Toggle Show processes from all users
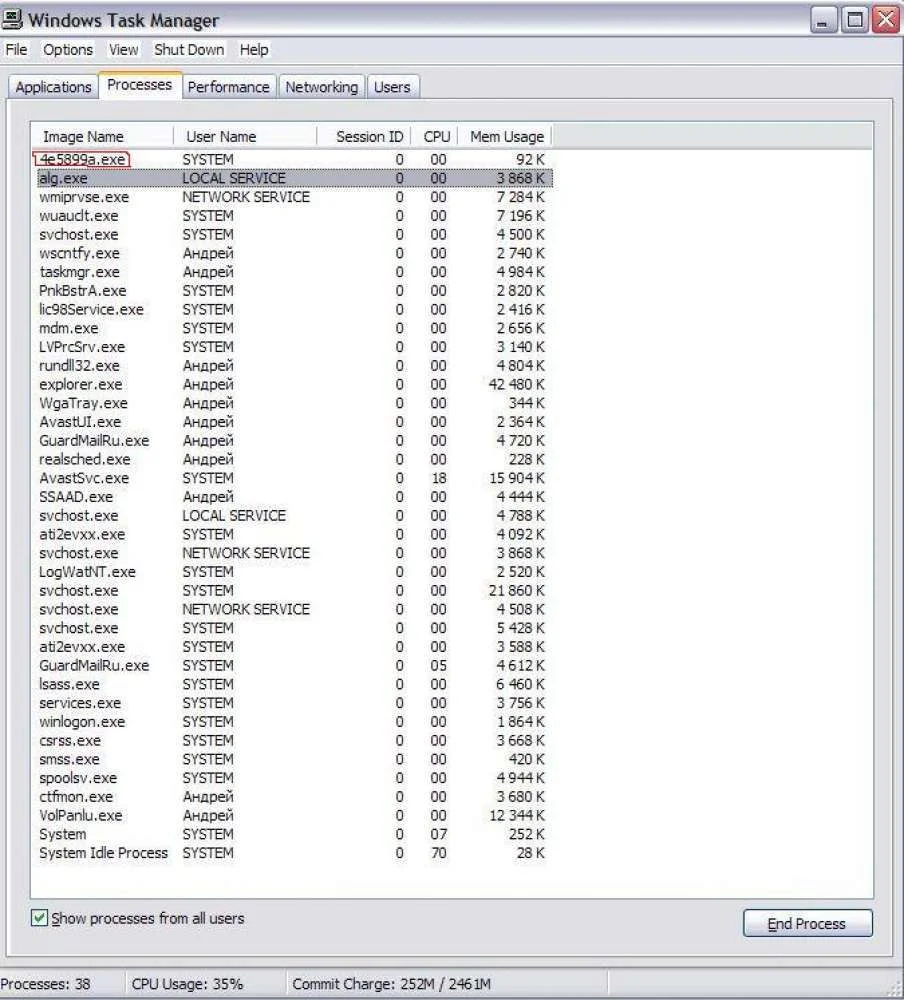The image size is (904, 1000). 40,918
